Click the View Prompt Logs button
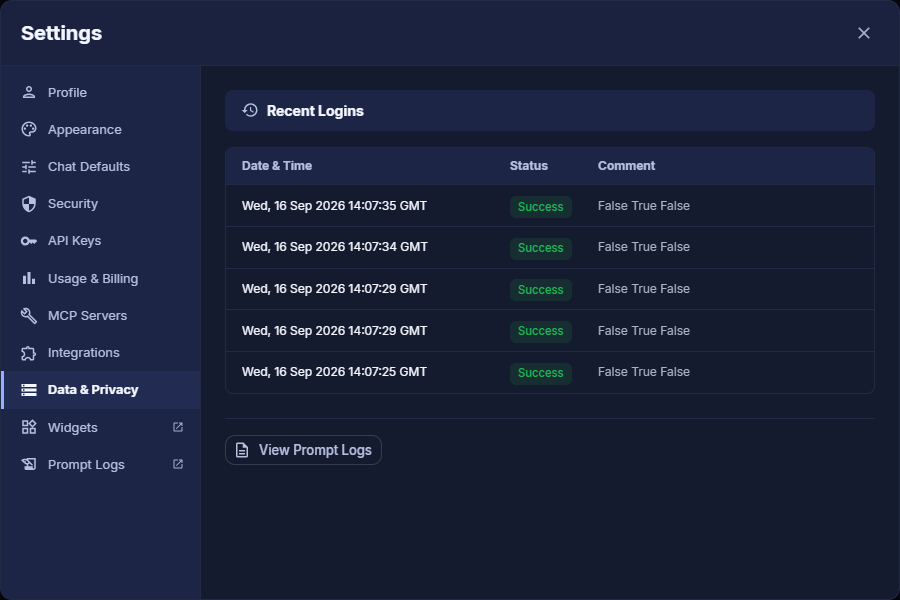 303,450
